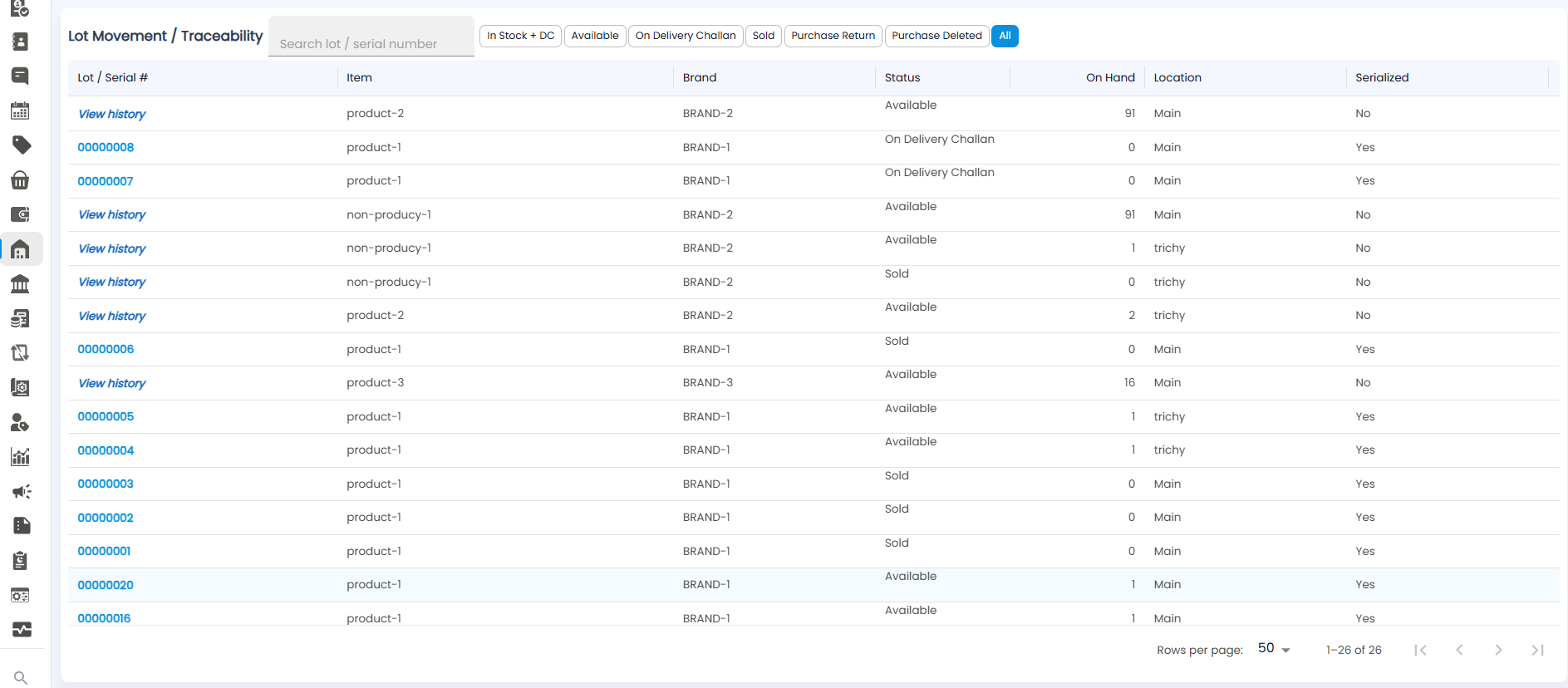Filter lots by Sold status

(764, 36)
